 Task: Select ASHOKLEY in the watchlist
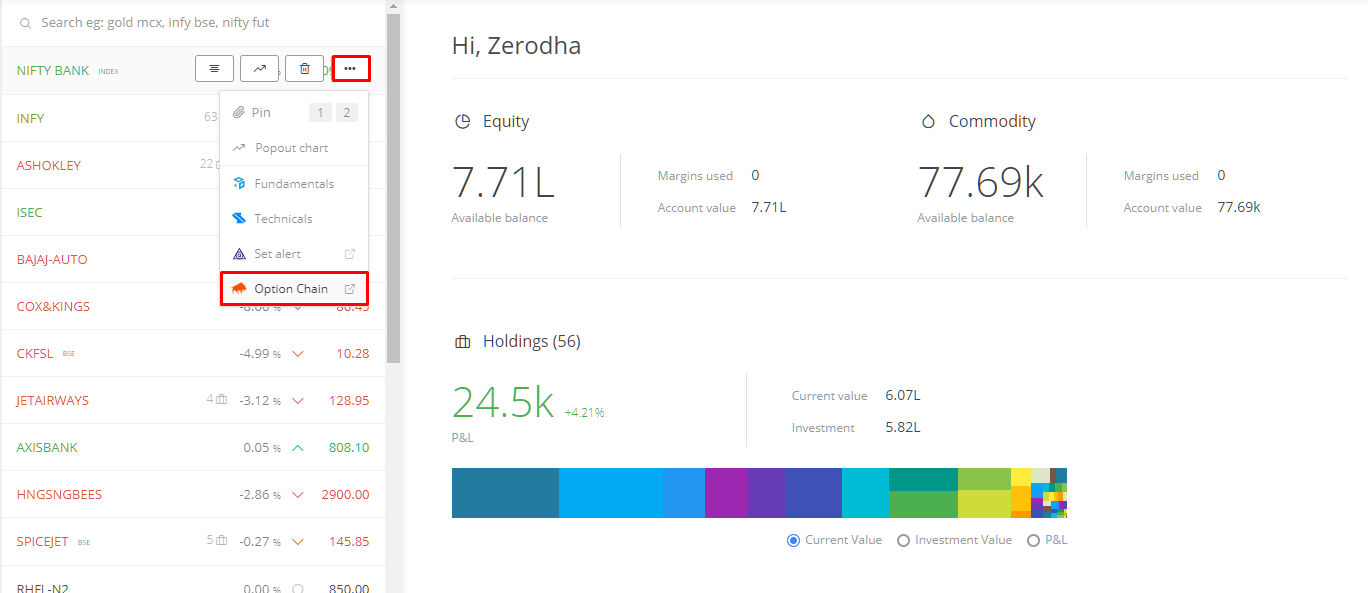[49, 165]
